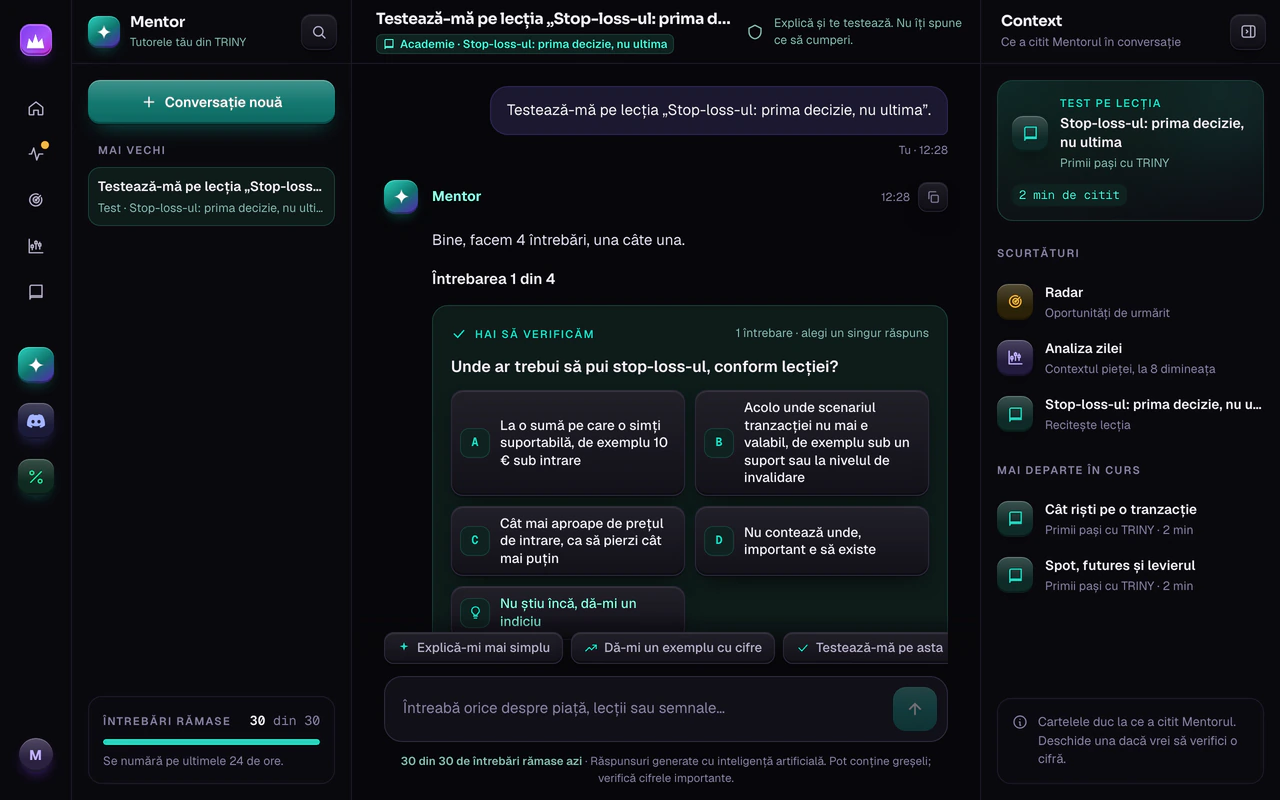1280x800 pixels.
Task: Open the older conversation "Testează-mă pe lecția" in list
Action: (212, 197)
